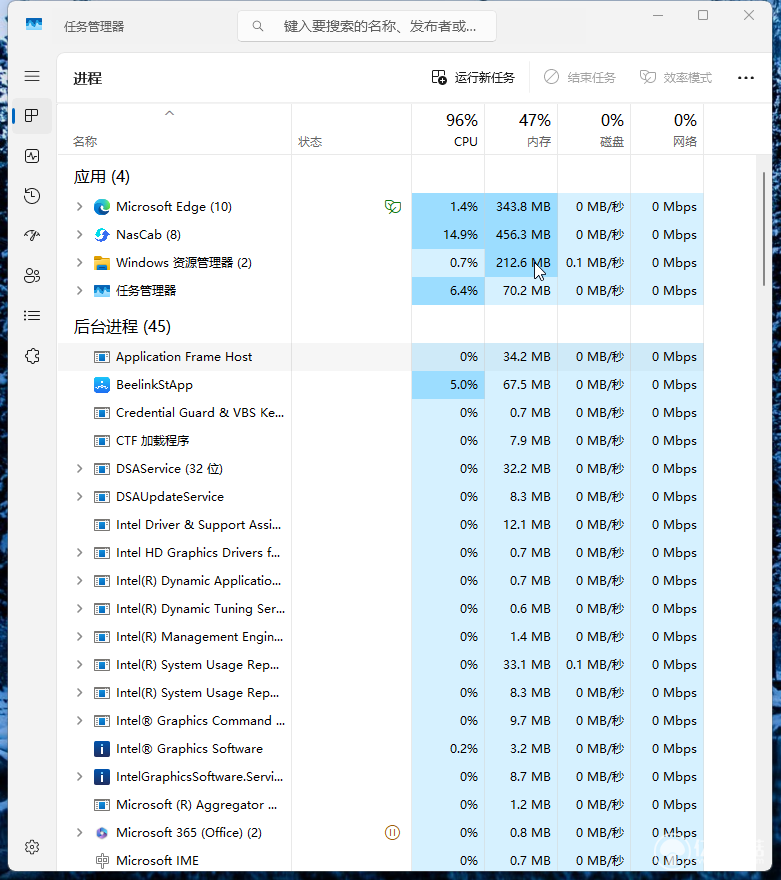The height and width of the screenshot is (880, 781).
Task: Open the Settings gear in sidebar
Action: pyautogui.click(x=32, y=847)
